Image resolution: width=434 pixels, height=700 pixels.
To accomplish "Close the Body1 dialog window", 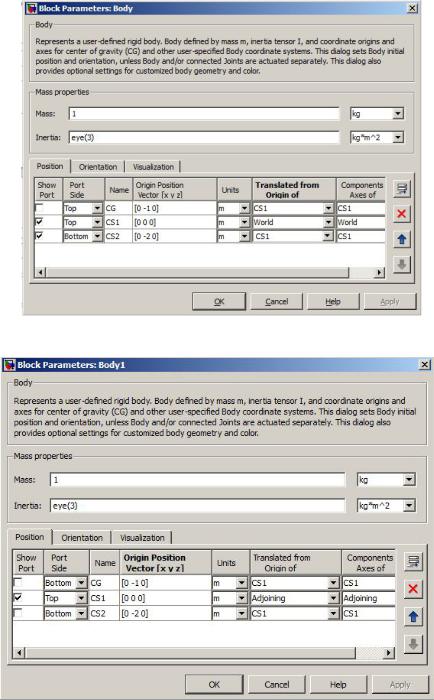I will coord(425,365).
